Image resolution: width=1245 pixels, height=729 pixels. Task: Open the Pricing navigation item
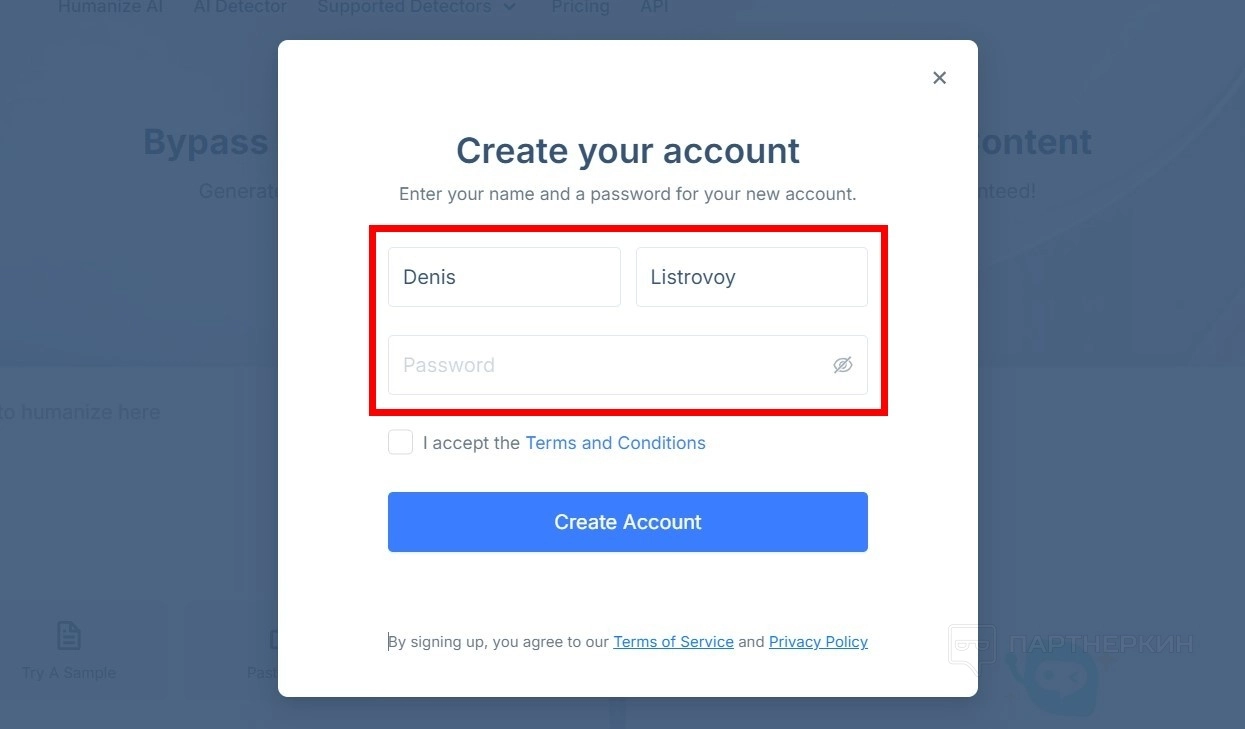click(580, 7)
